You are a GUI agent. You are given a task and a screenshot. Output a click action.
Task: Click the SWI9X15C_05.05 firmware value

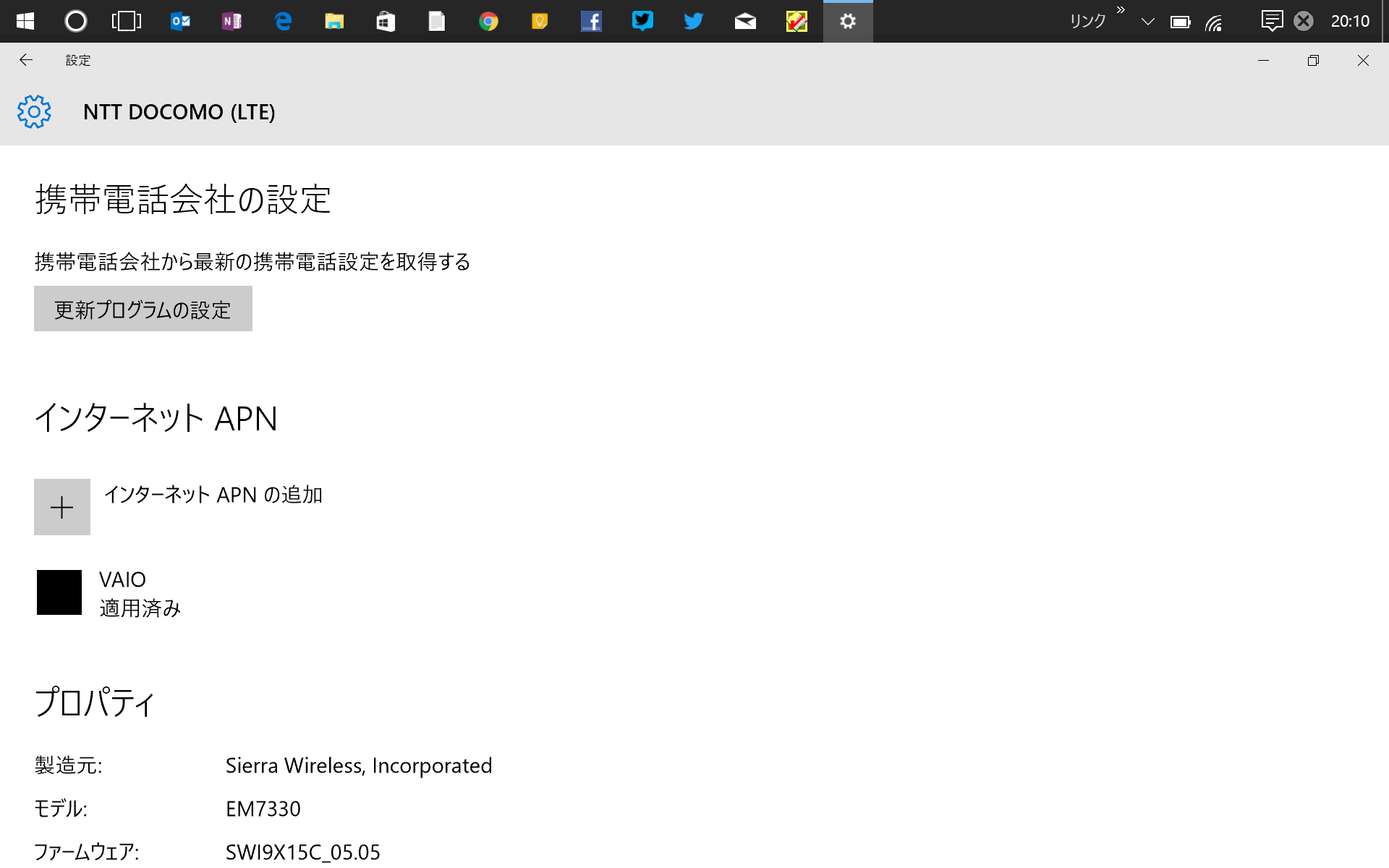(303, 852)
